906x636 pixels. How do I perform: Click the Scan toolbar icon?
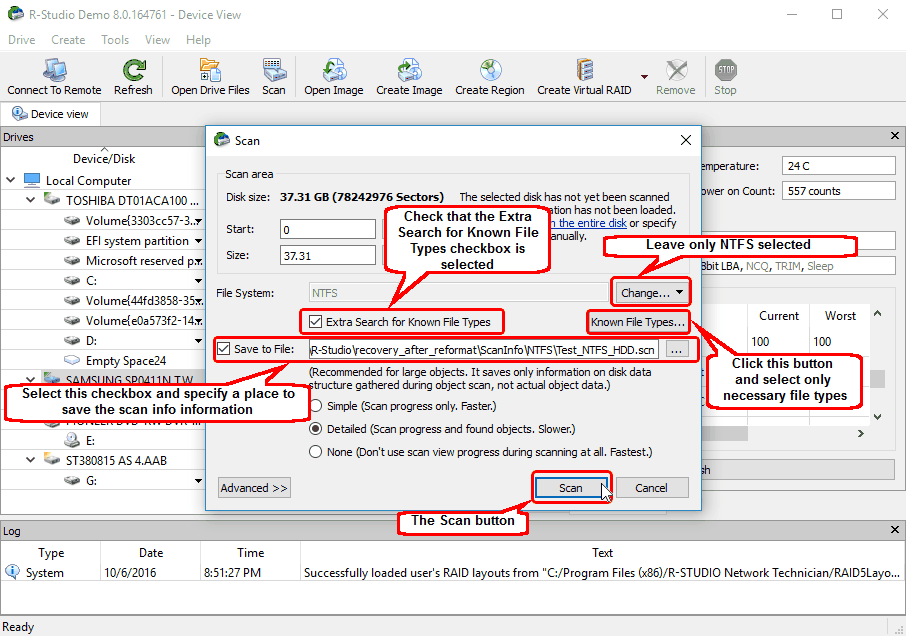coord(274,70)
